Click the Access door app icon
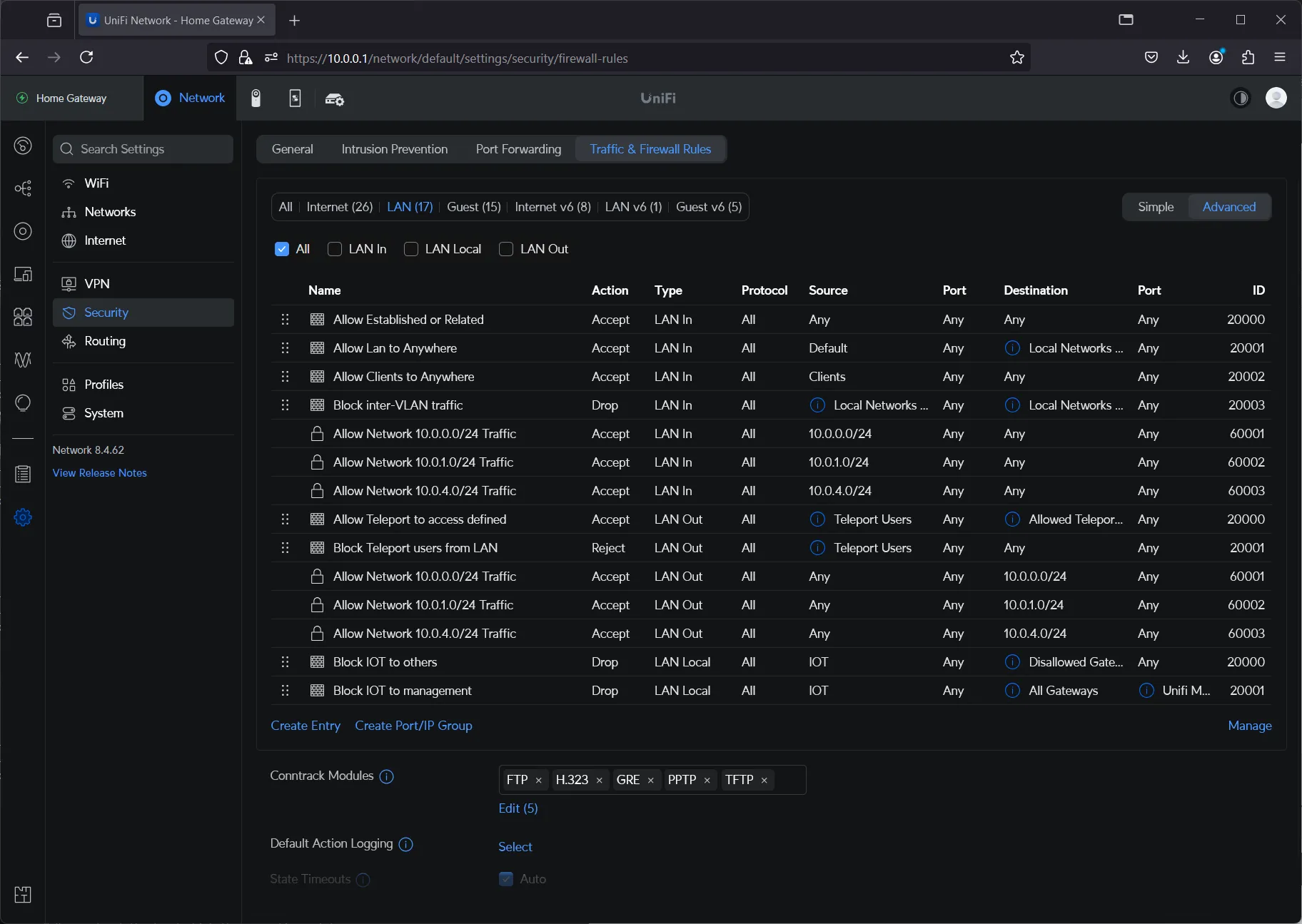1302x924 pixels. [x=295, y=98]
